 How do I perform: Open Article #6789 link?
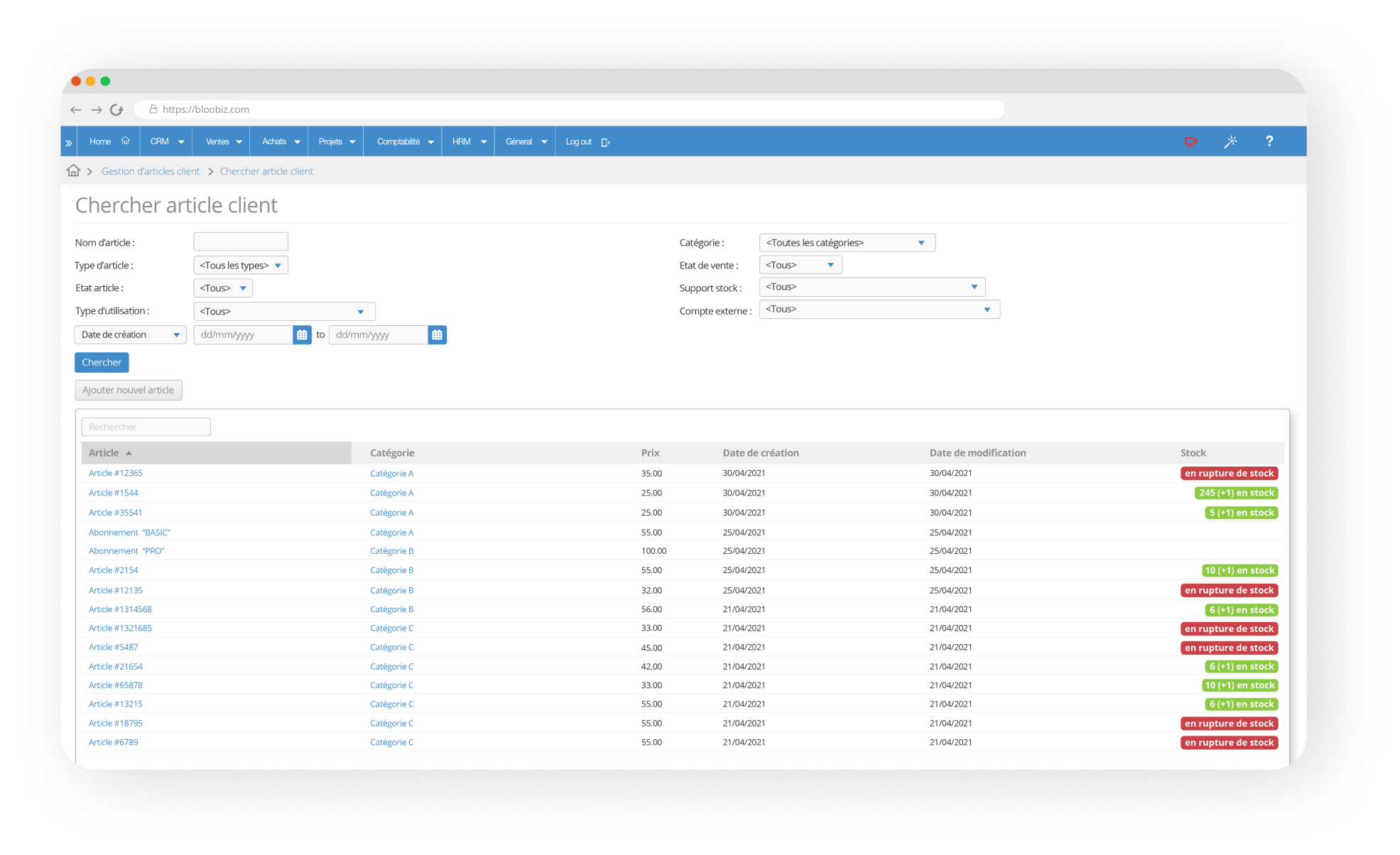[114, 742]
